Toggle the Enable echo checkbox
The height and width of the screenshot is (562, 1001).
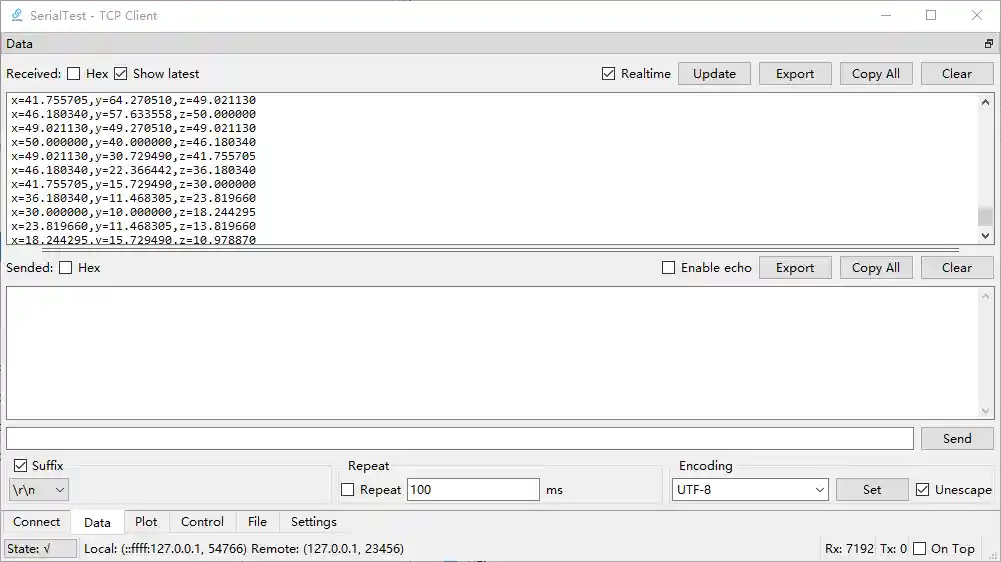[x=668, y=268]
